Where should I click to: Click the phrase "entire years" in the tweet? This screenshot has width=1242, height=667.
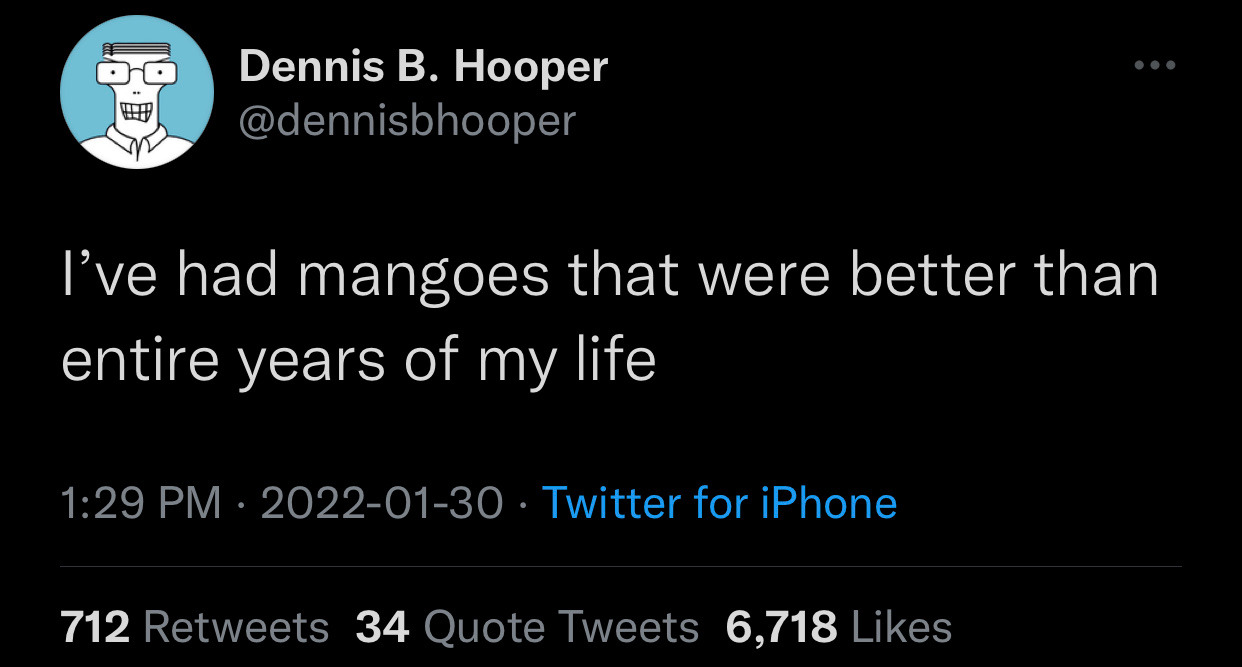(223, 360)
